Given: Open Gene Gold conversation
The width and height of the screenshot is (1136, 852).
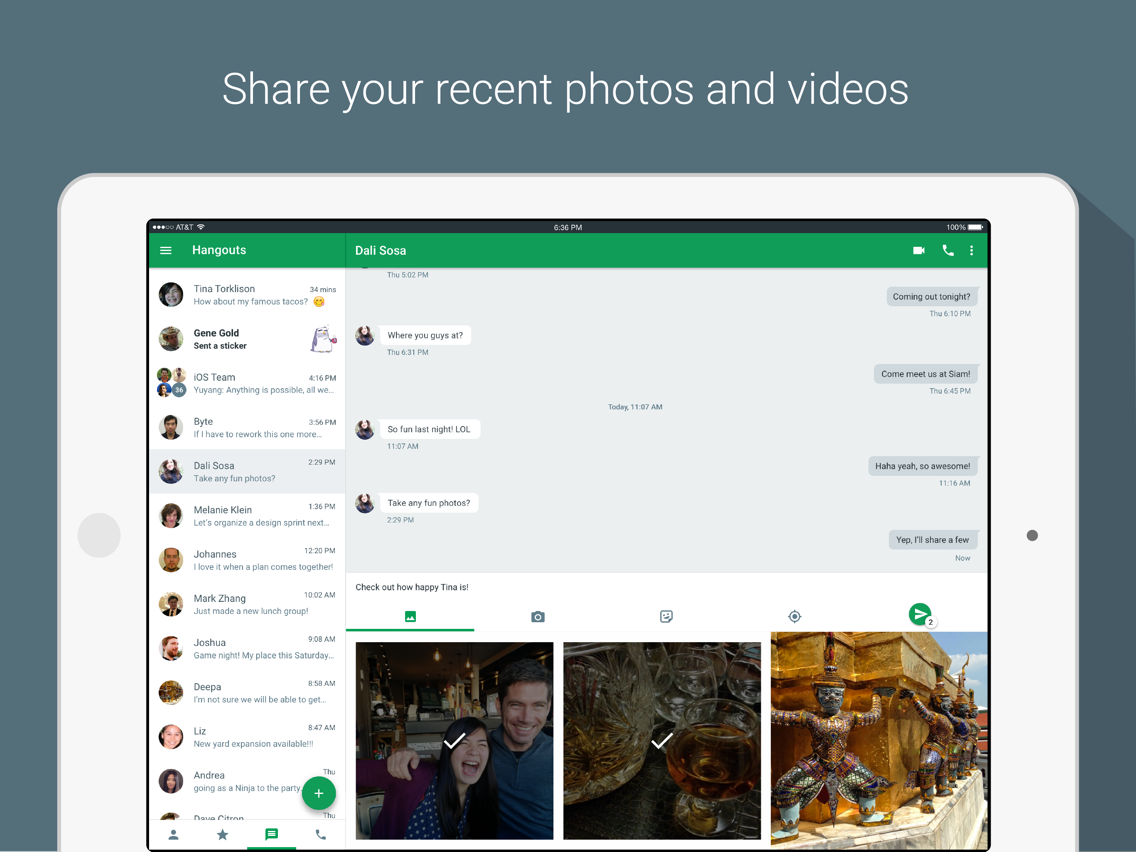Looking at the screenshot, I should click(x=247, y=339).
